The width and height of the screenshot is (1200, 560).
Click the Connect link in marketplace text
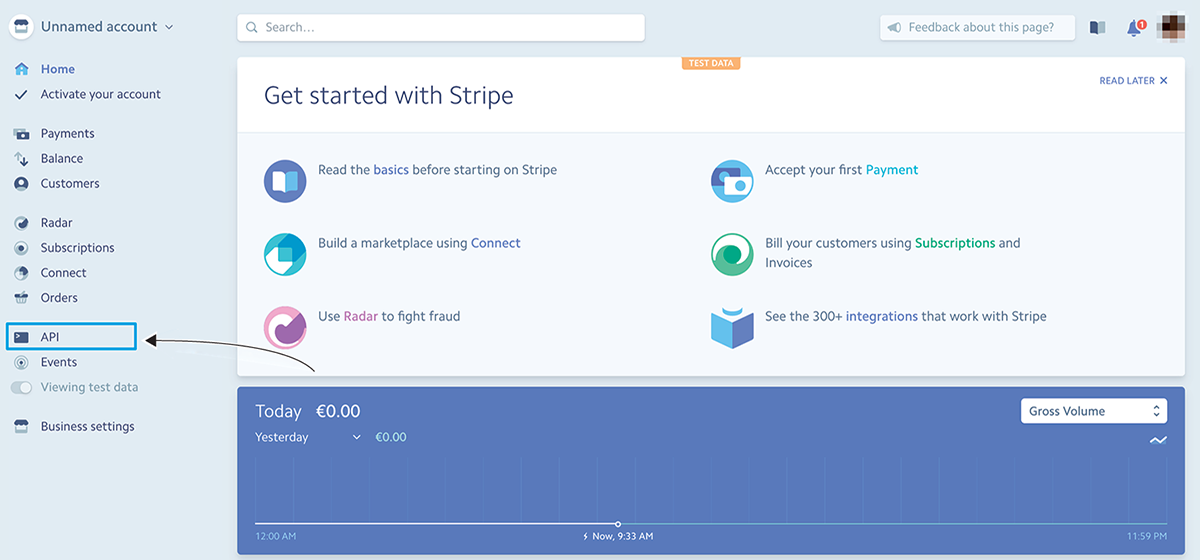(496, 243)
